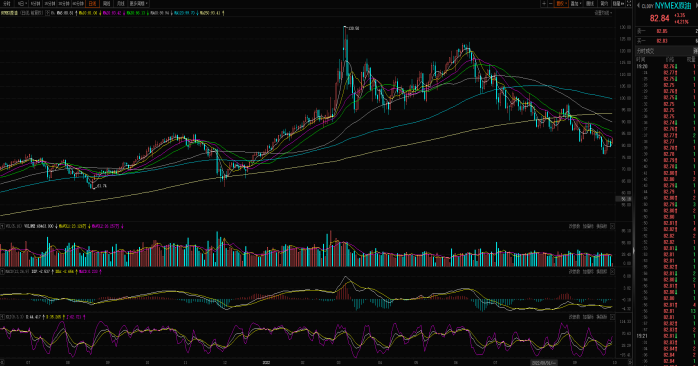Click the MA250 legend value
698x366 pixels.
point(211,13)
